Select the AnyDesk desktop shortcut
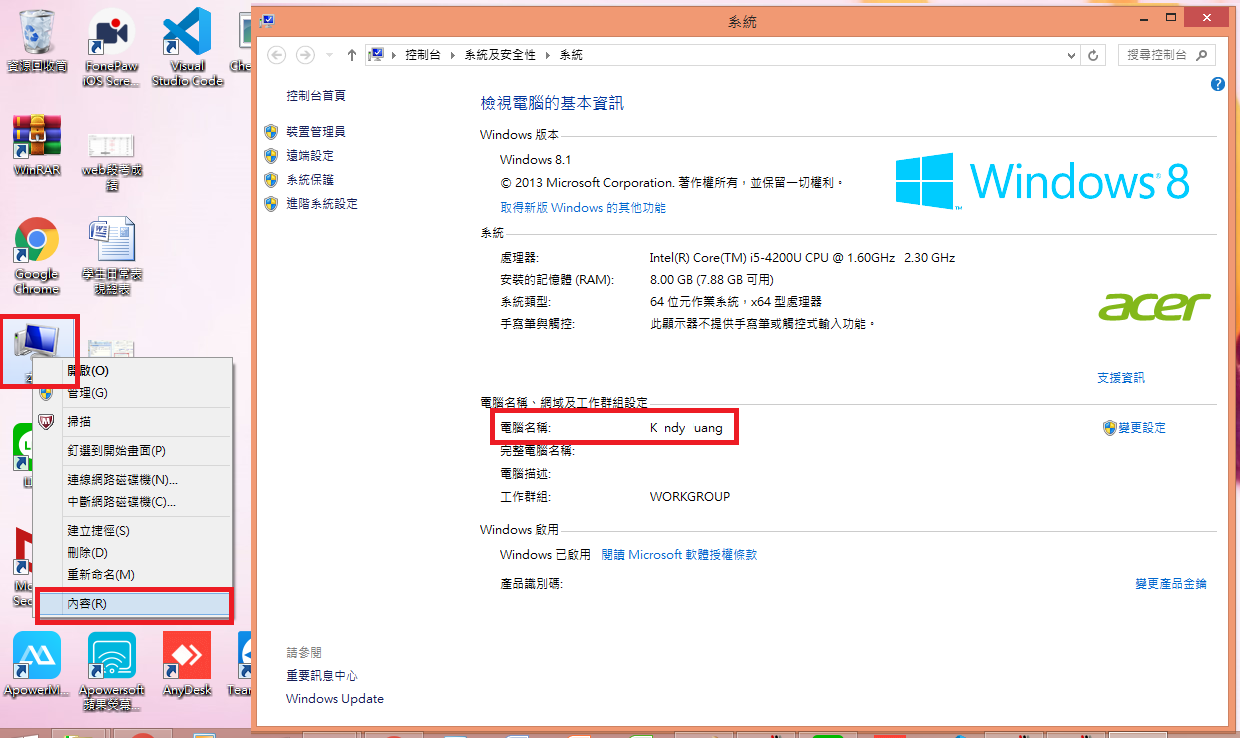The image size is (1240, 738). tap(187, 664)
